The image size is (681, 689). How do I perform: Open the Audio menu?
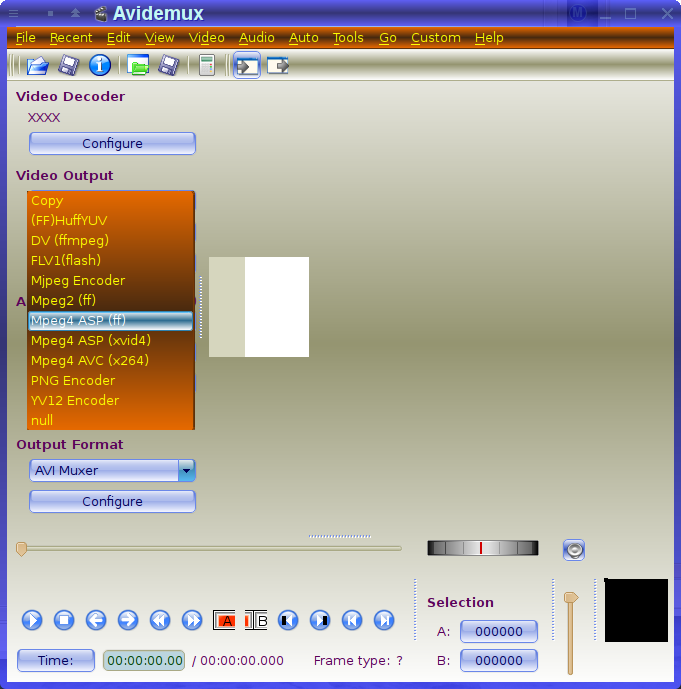(x=257, y=38)
